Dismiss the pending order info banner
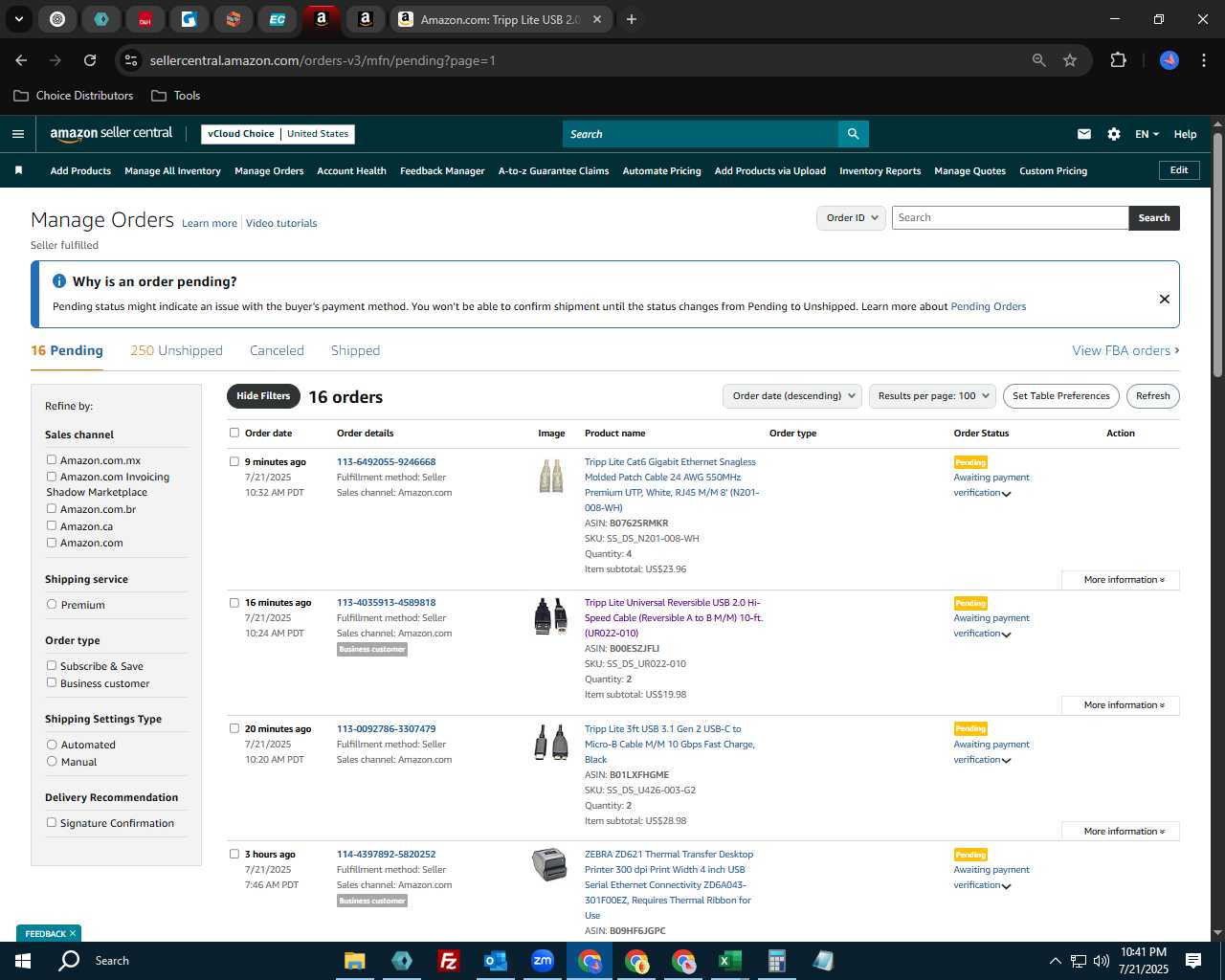The width and height of the screenshot is (1225, 980). (1165, 299)
